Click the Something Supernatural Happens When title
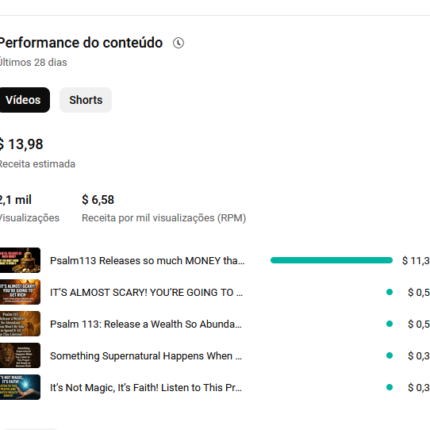 pyautogui.click(x=146, y=356)
